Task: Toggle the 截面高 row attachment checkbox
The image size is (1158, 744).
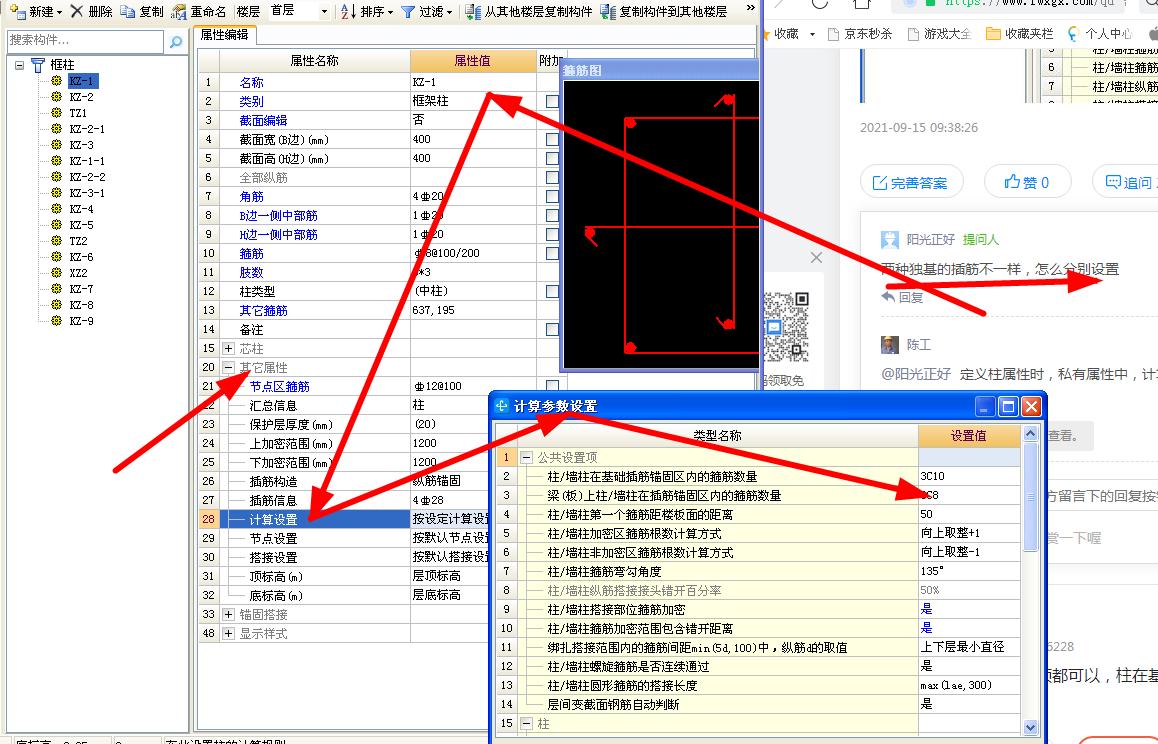Action: 552,158
